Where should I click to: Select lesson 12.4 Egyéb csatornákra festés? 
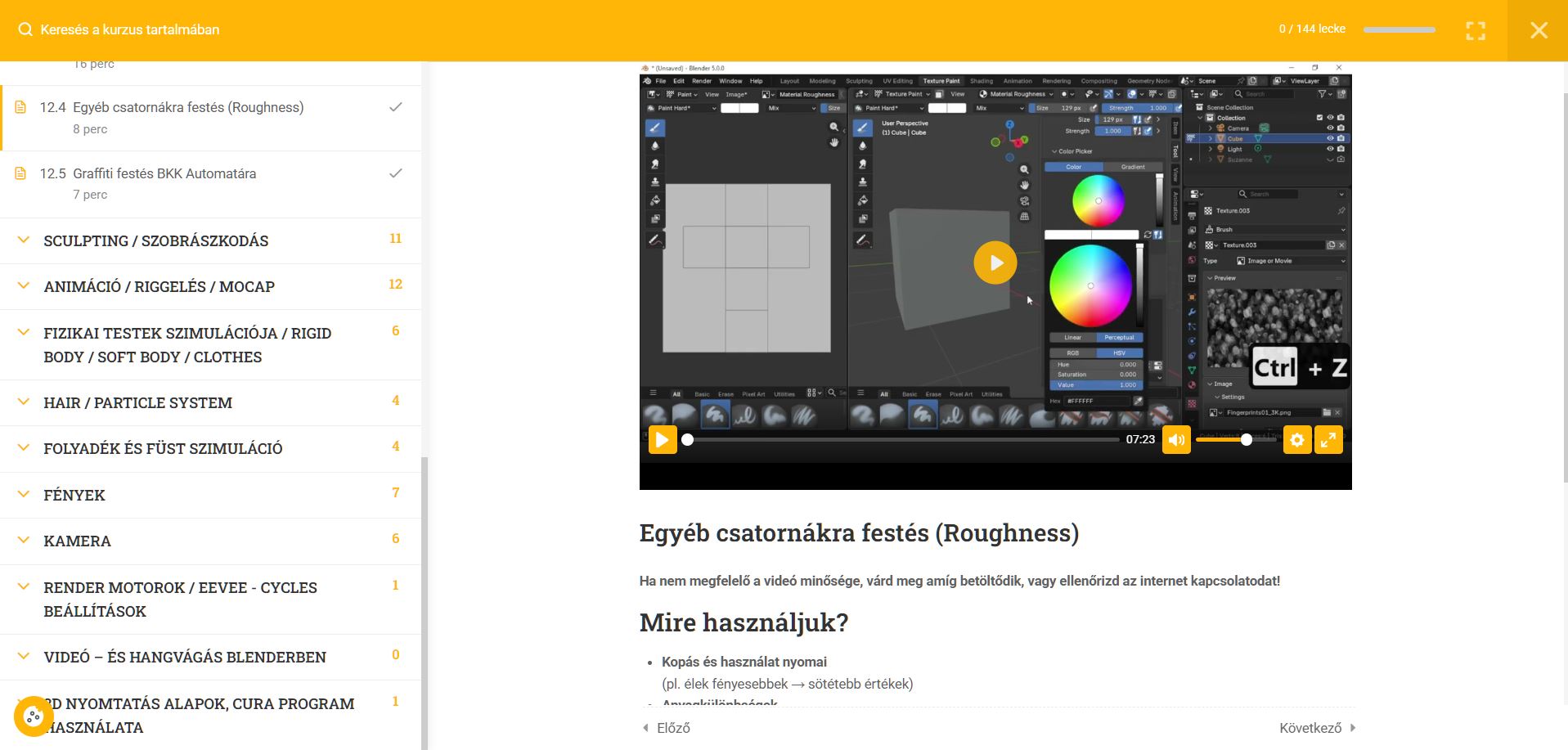[187, 107]
